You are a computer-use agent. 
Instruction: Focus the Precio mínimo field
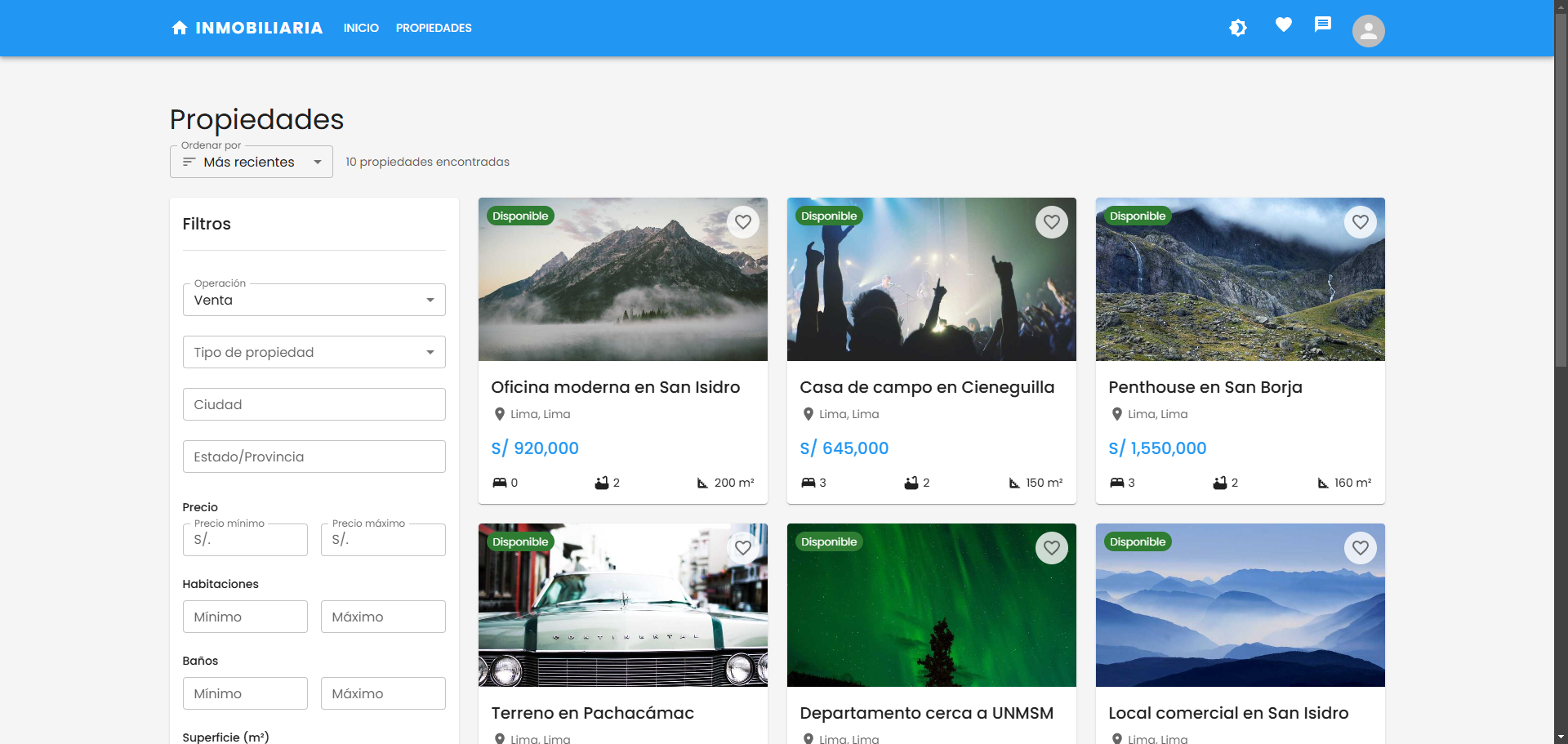tap(245, 540)
